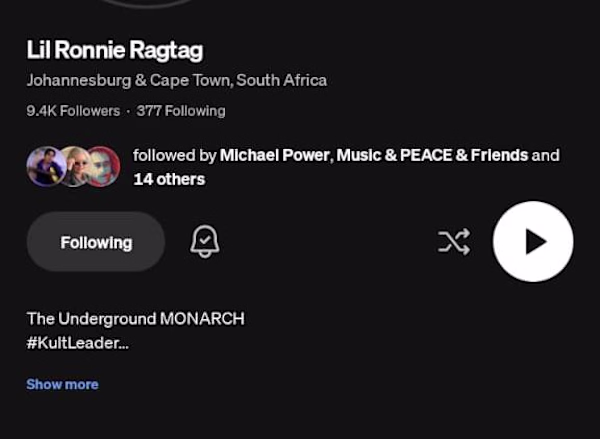This screenshot has height=439, width=600.
Task: Open the 9.4K Followers list
Action: (73, 111)
